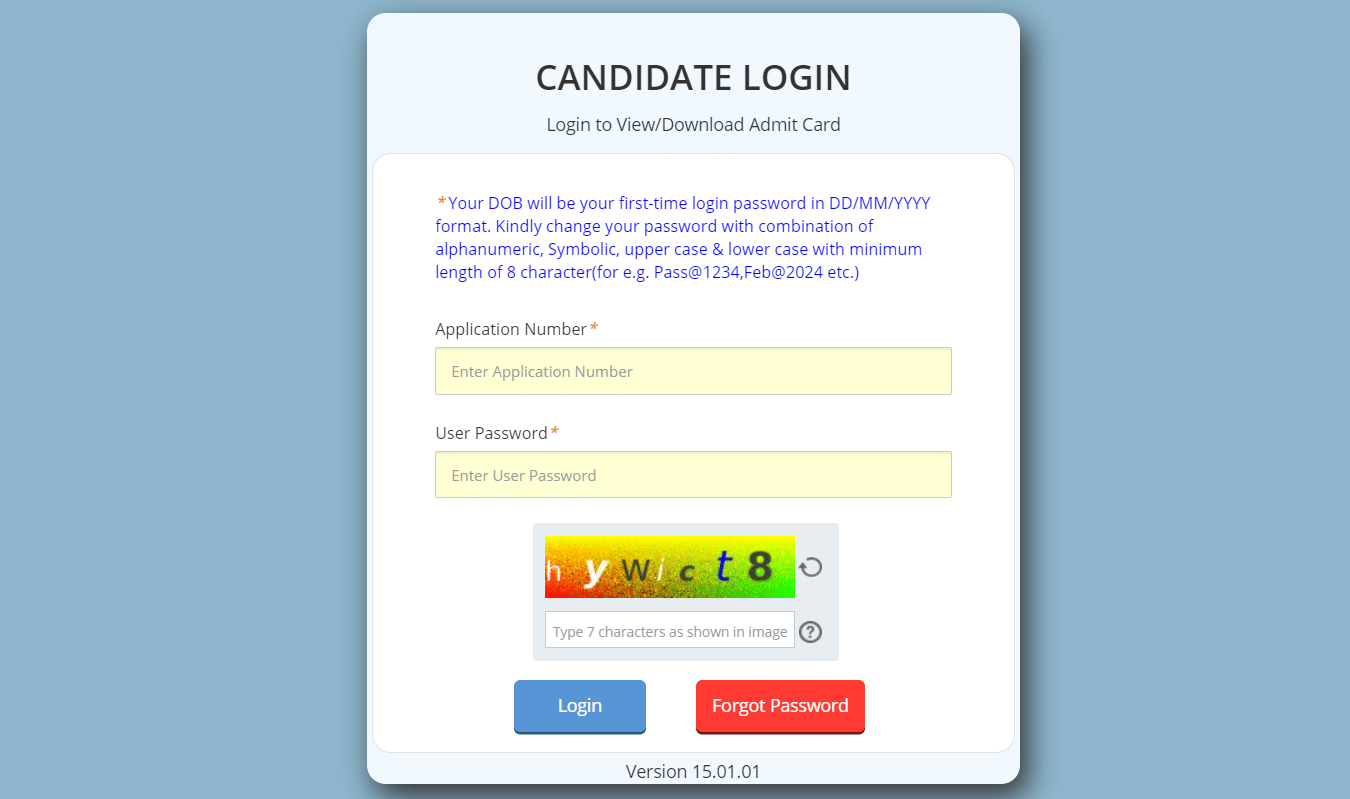Refresh the captcha image

point(811,567)
